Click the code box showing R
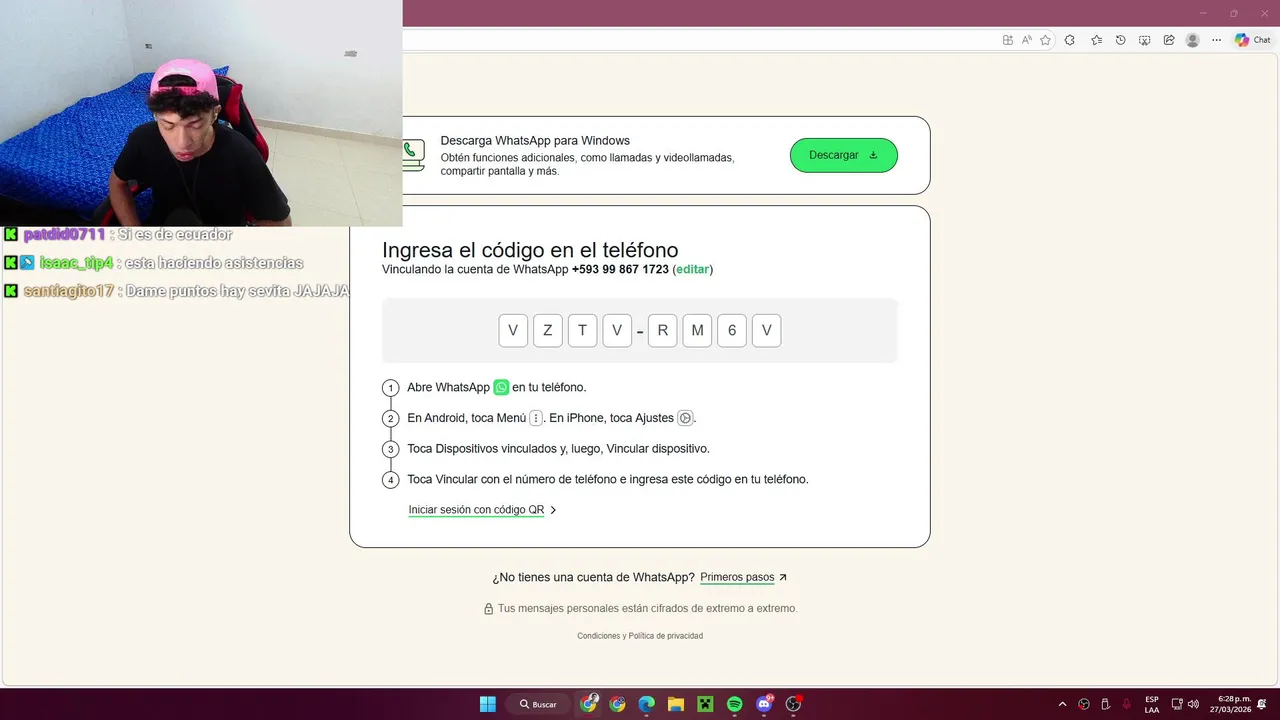Screen dimensions: 1280x720 (x=662, y=331)
